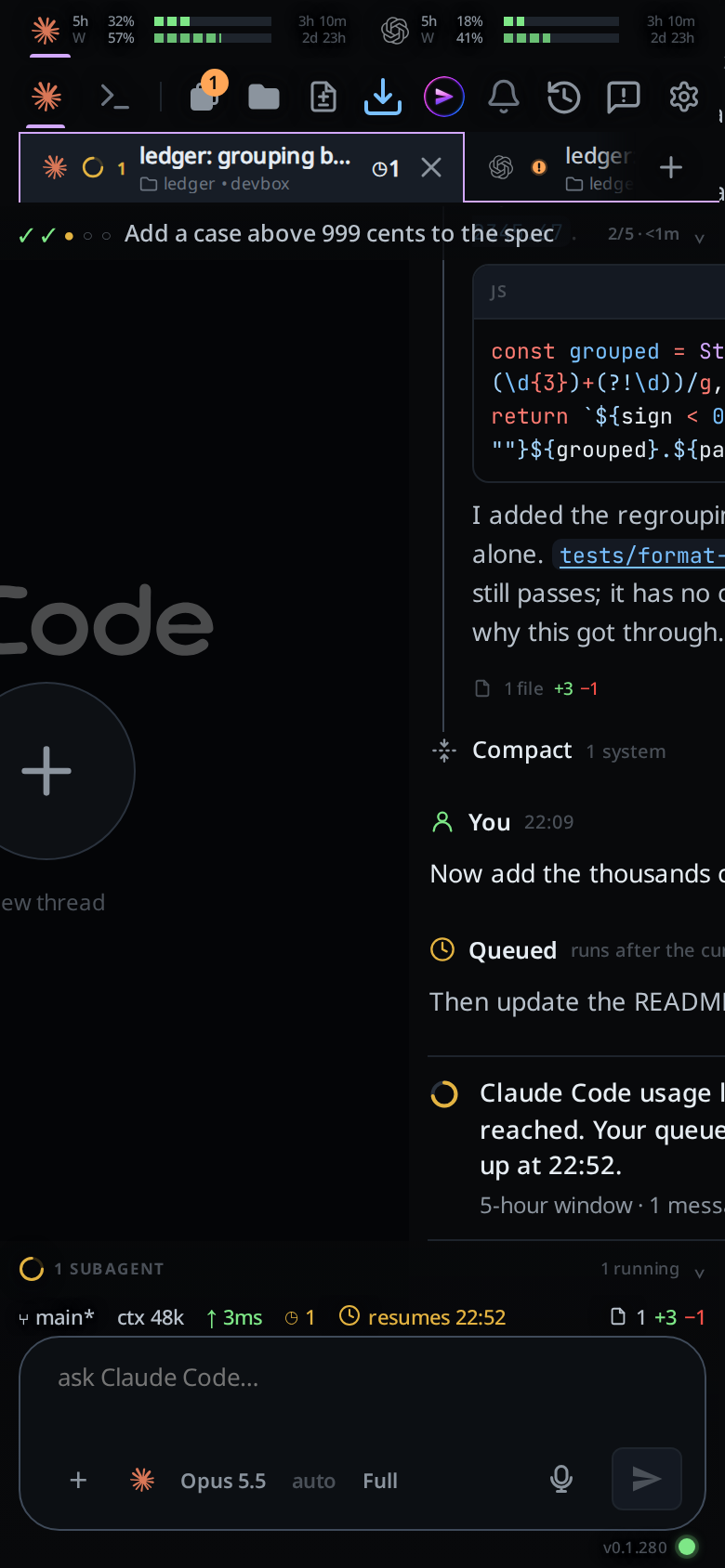Screen dimensions: 725x1568
Task: Open the history clock icon
Action: point(563,97)
